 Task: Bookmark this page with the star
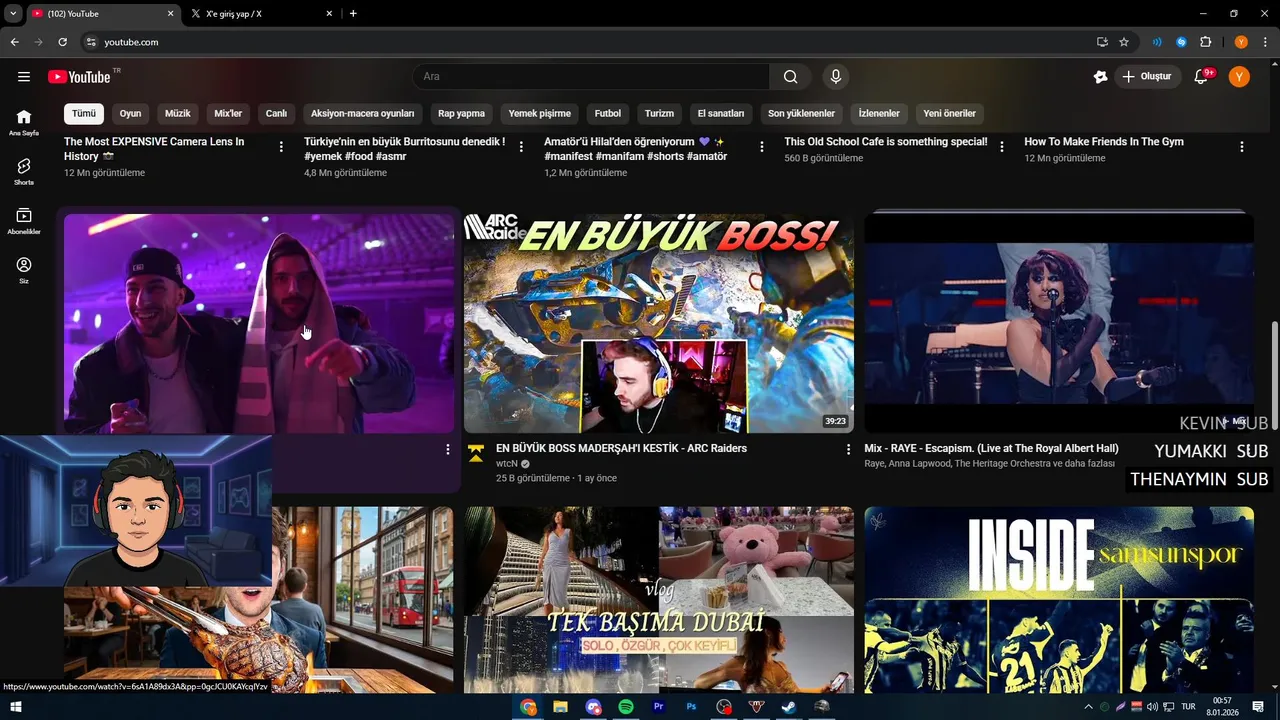[x=1124, y=42]
